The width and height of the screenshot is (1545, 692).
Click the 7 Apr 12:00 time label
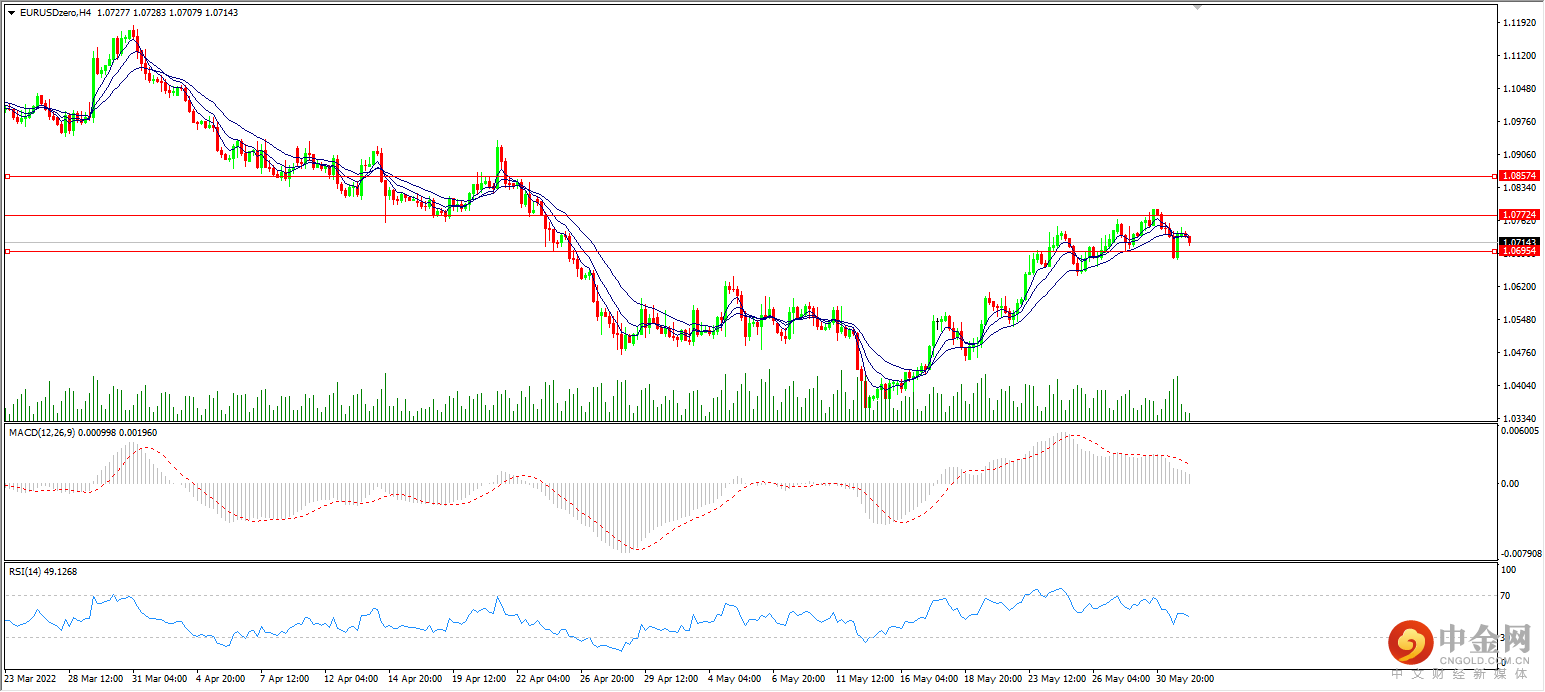(x=284, y=678)
